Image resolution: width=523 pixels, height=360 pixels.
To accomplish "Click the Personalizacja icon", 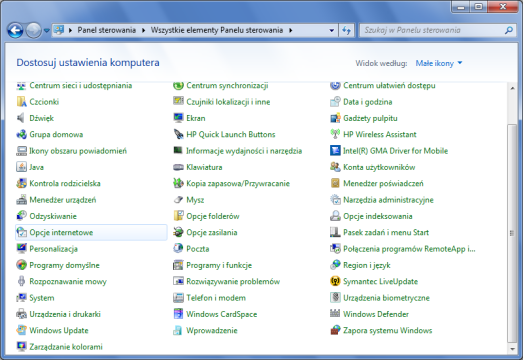I will pos(21,249).
